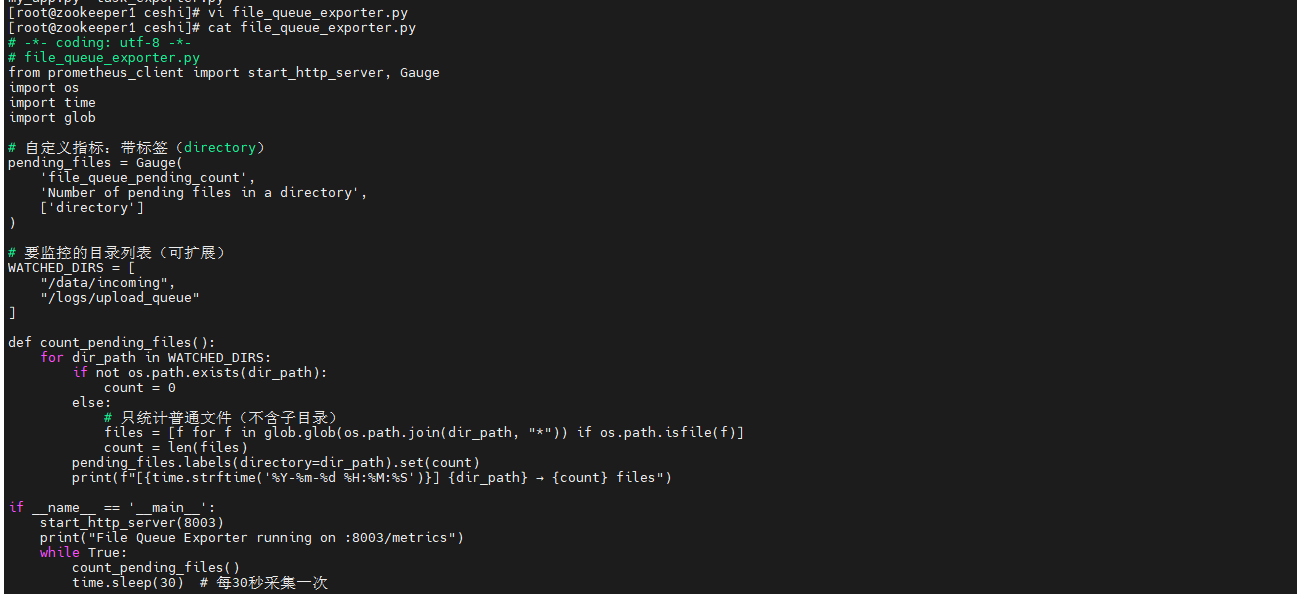Click the "/logs/upload_queue" path string
This screenshot has width=1297, height=594.
pyautogui.click(x=120, y=297)
